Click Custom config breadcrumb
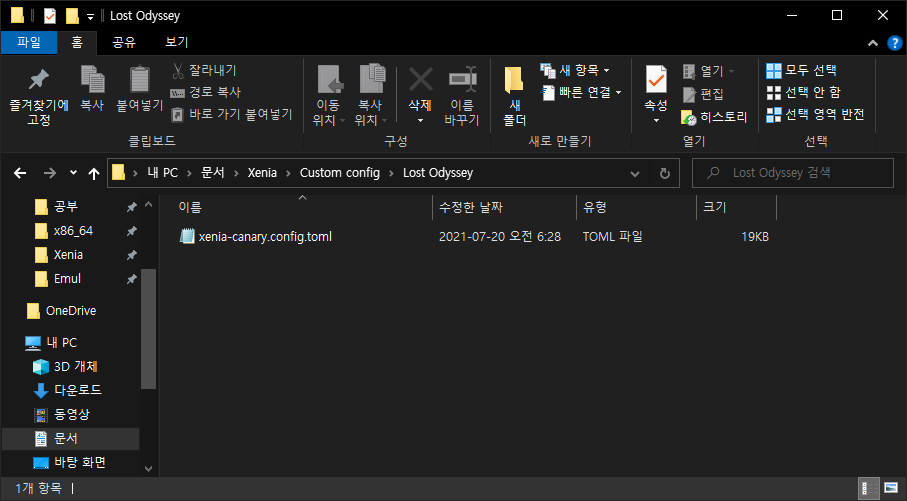The image size is (907, 501). [x=340, y=173]
